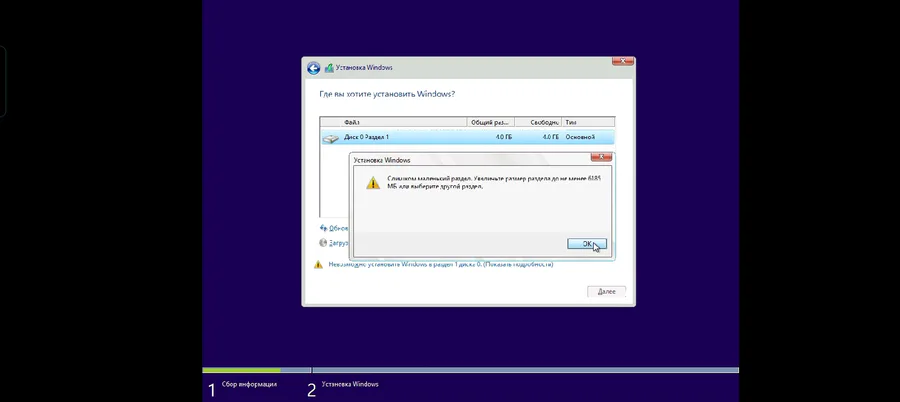The width and height of the screenshot is (900, 402).
Task: Click step 1 Сбор информации
Action: pos(242,389)
